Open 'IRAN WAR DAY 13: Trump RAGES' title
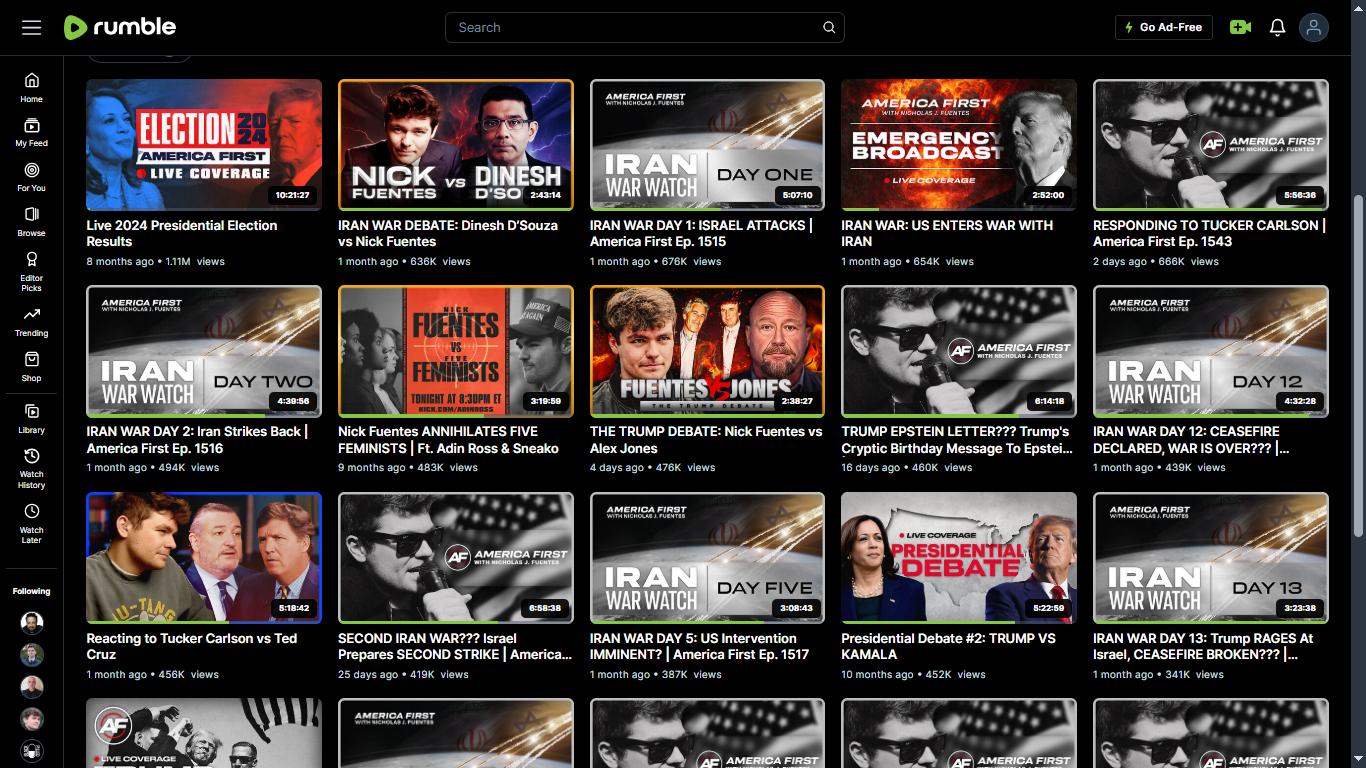Viewport: 1366px width, 768px height. point(1203,646)
